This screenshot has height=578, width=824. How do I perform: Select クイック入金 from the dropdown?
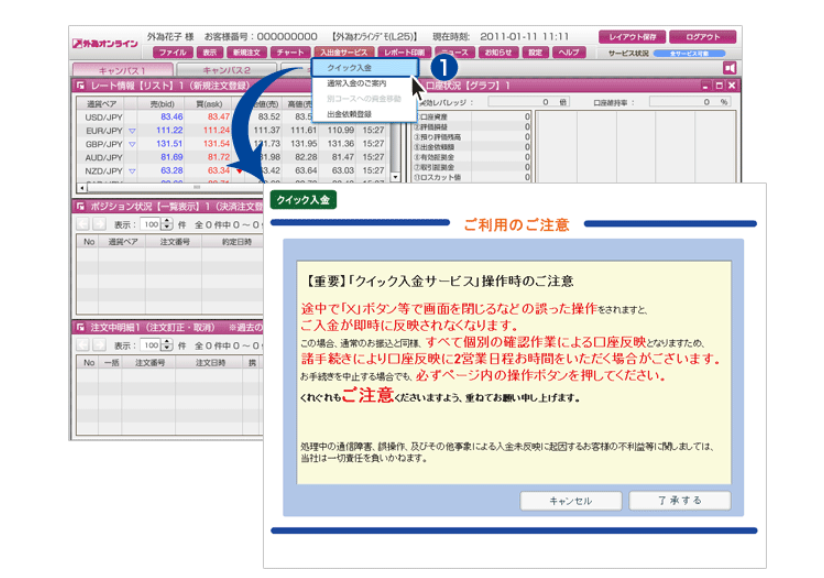349,67
